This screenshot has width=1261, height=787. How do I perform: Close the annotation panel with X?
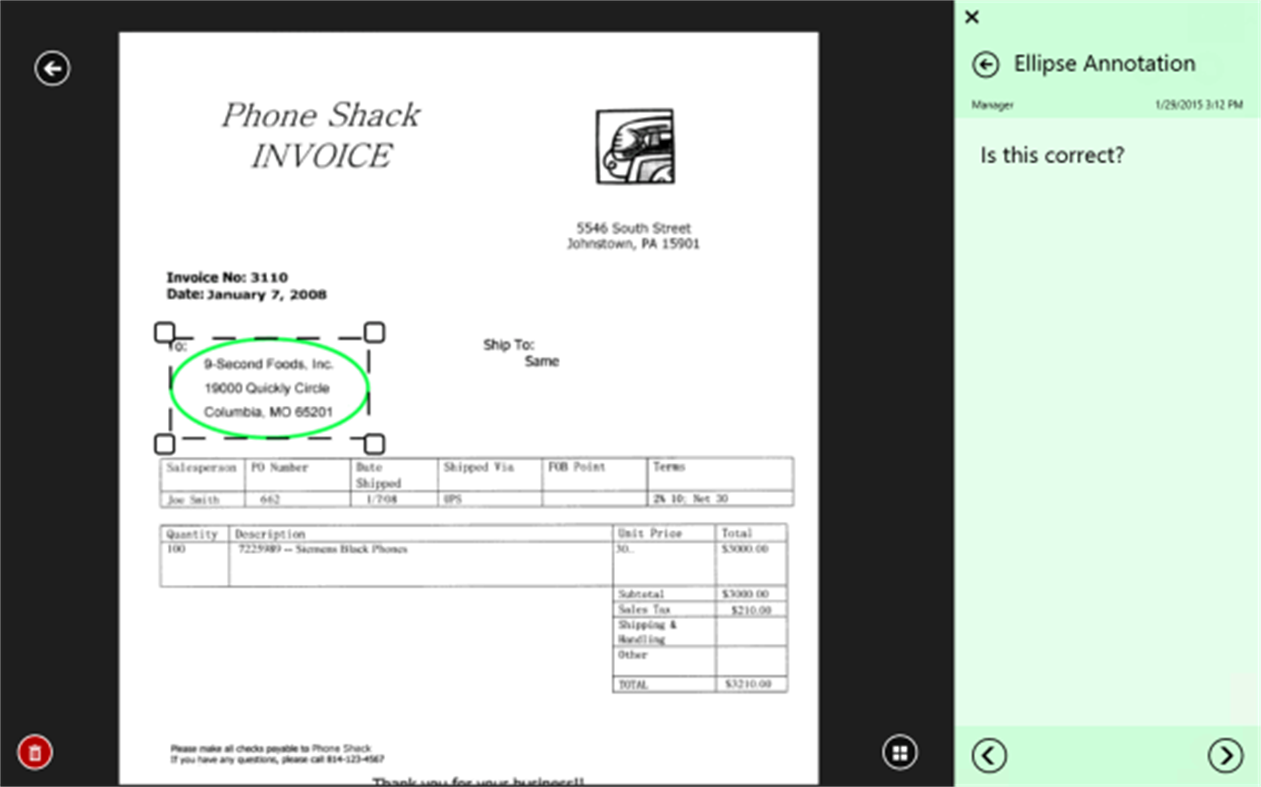pos(972,17)
